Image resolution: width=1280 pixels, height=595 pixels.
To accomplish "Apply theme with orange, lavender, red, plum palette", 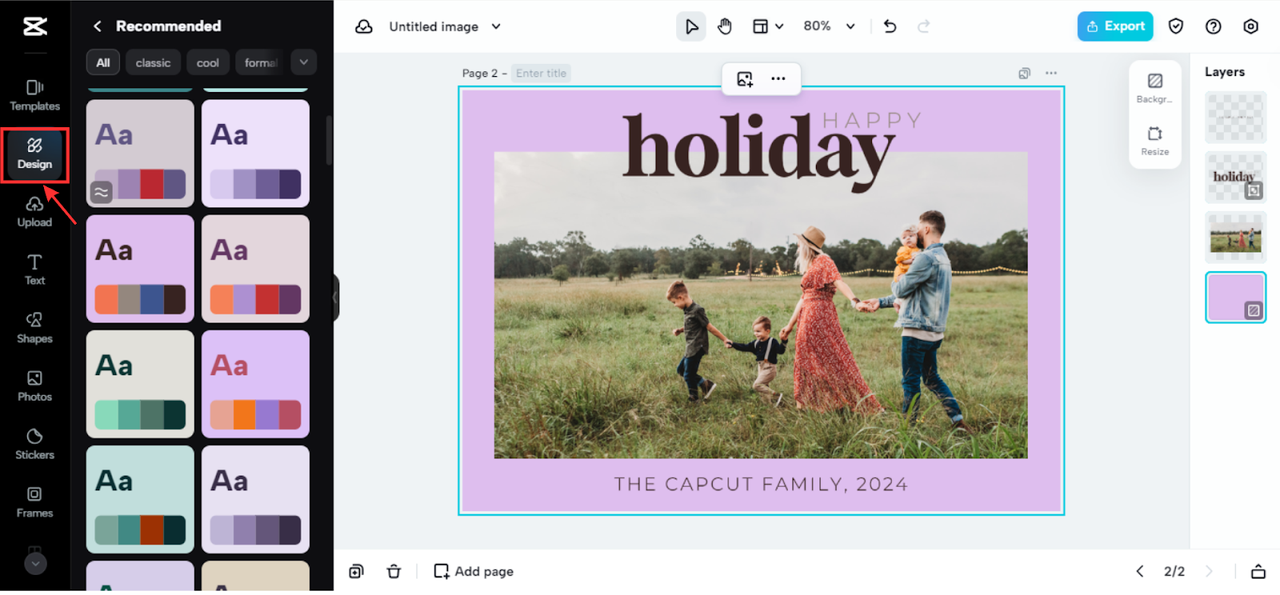I will [x=256, y=268].
